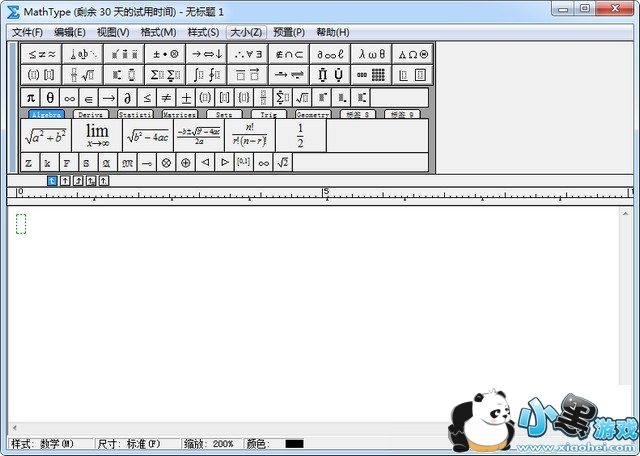Click the black color swatch in status bar

[294, 444]
